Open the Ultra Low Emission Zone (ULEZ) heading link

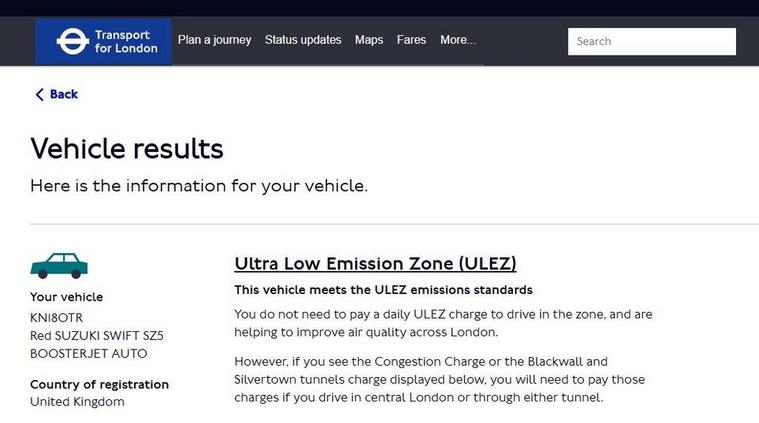(375, 264)
